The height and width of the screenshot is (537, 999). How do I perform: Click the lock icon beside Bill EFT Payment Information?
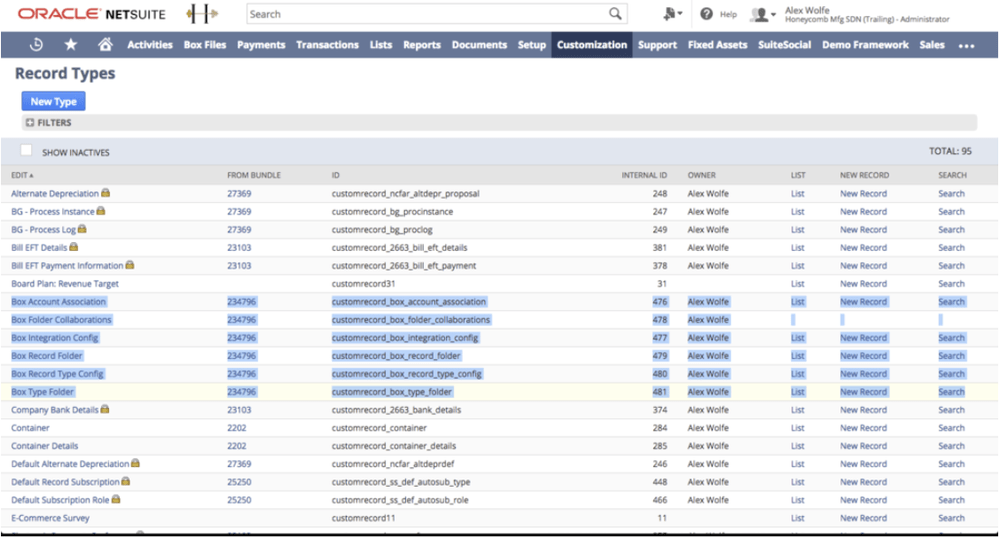[x=130, y=264]
